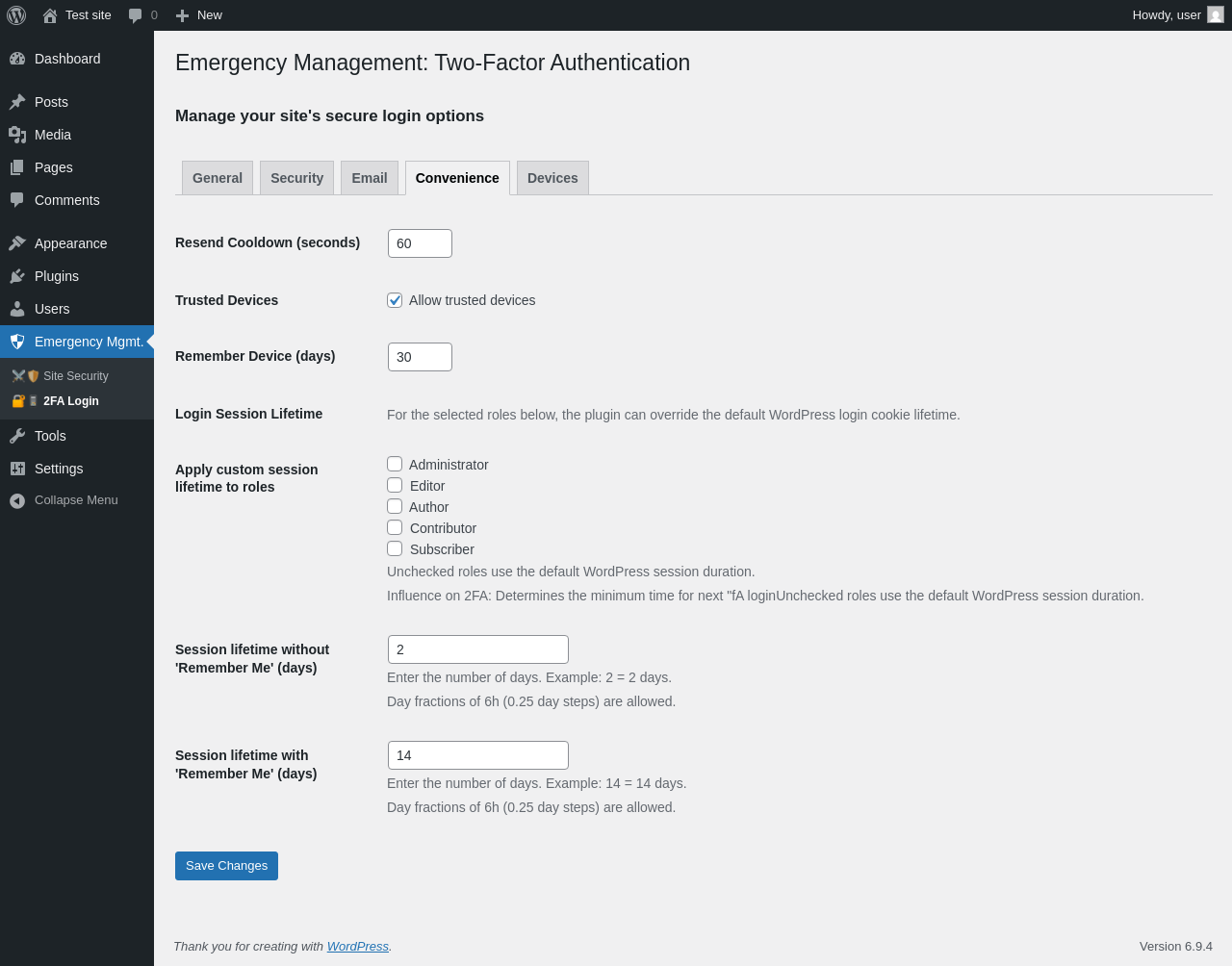Click the Tools wrench icon
1232x966 pixels.
point(17,436)
